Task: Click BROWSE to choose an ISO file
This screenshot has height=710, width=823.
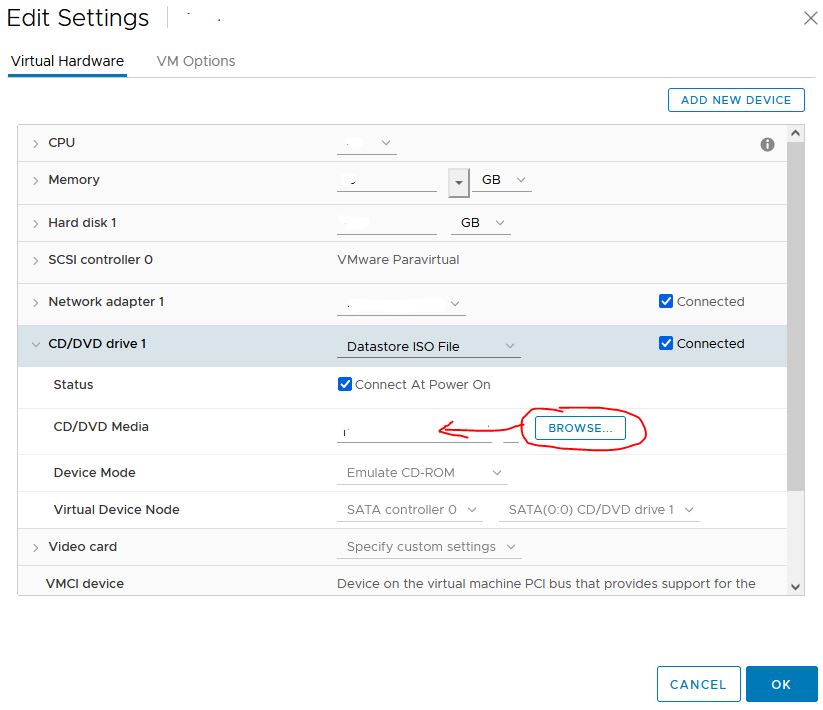Action: coord(580,427)
